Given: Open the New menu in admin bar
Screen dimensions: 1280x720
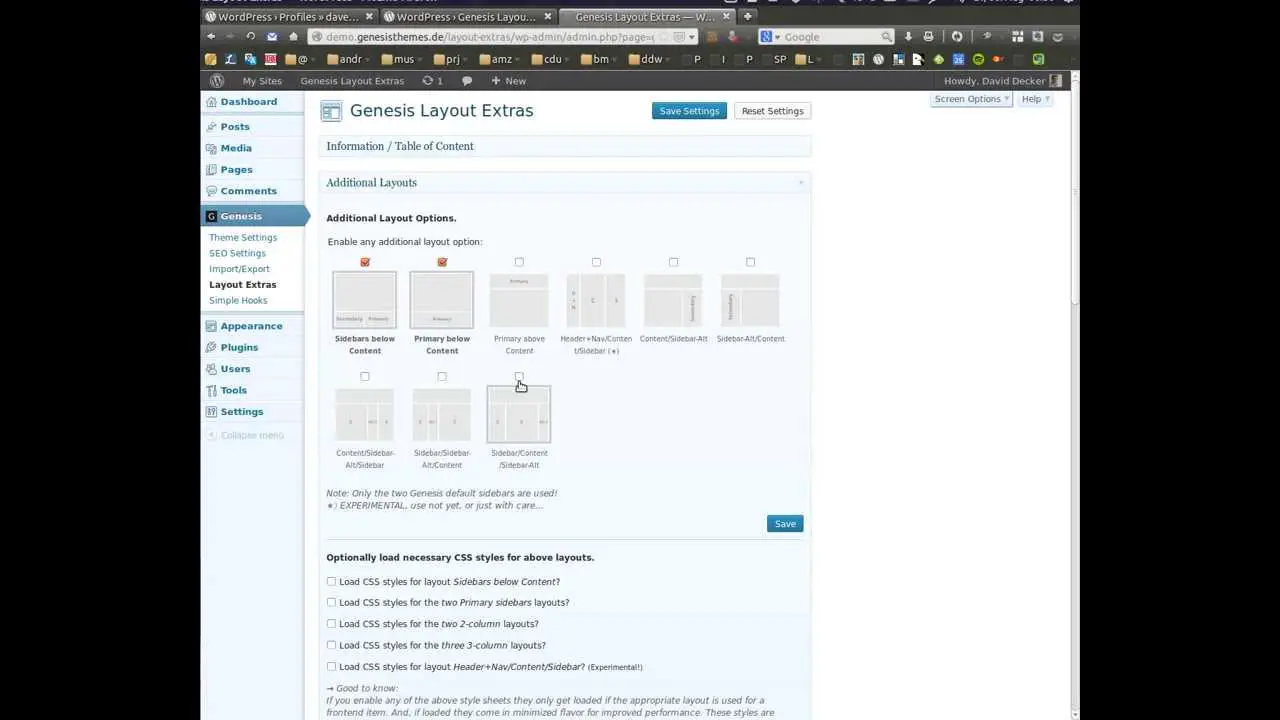Looking at the screenshot, I should pyautogui.click(x=508, y=81).
